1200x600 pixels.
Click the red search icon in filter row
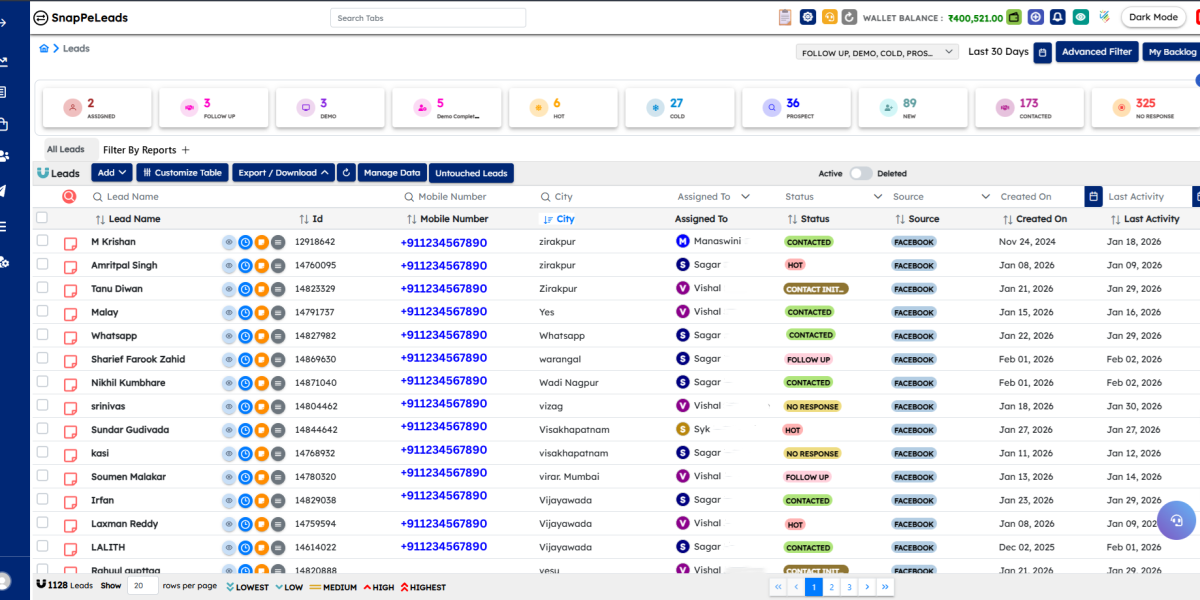(69, 197)
